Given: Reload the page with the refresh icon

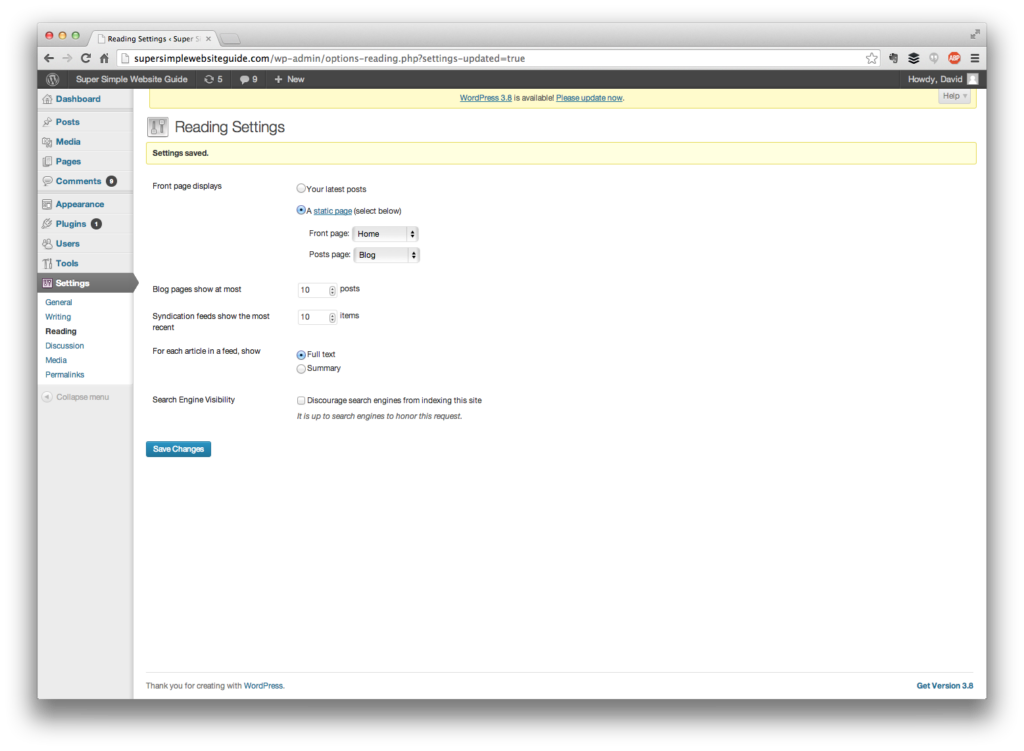Looking at the screenshot, I should pyautogui.click(x=86, y=58).
